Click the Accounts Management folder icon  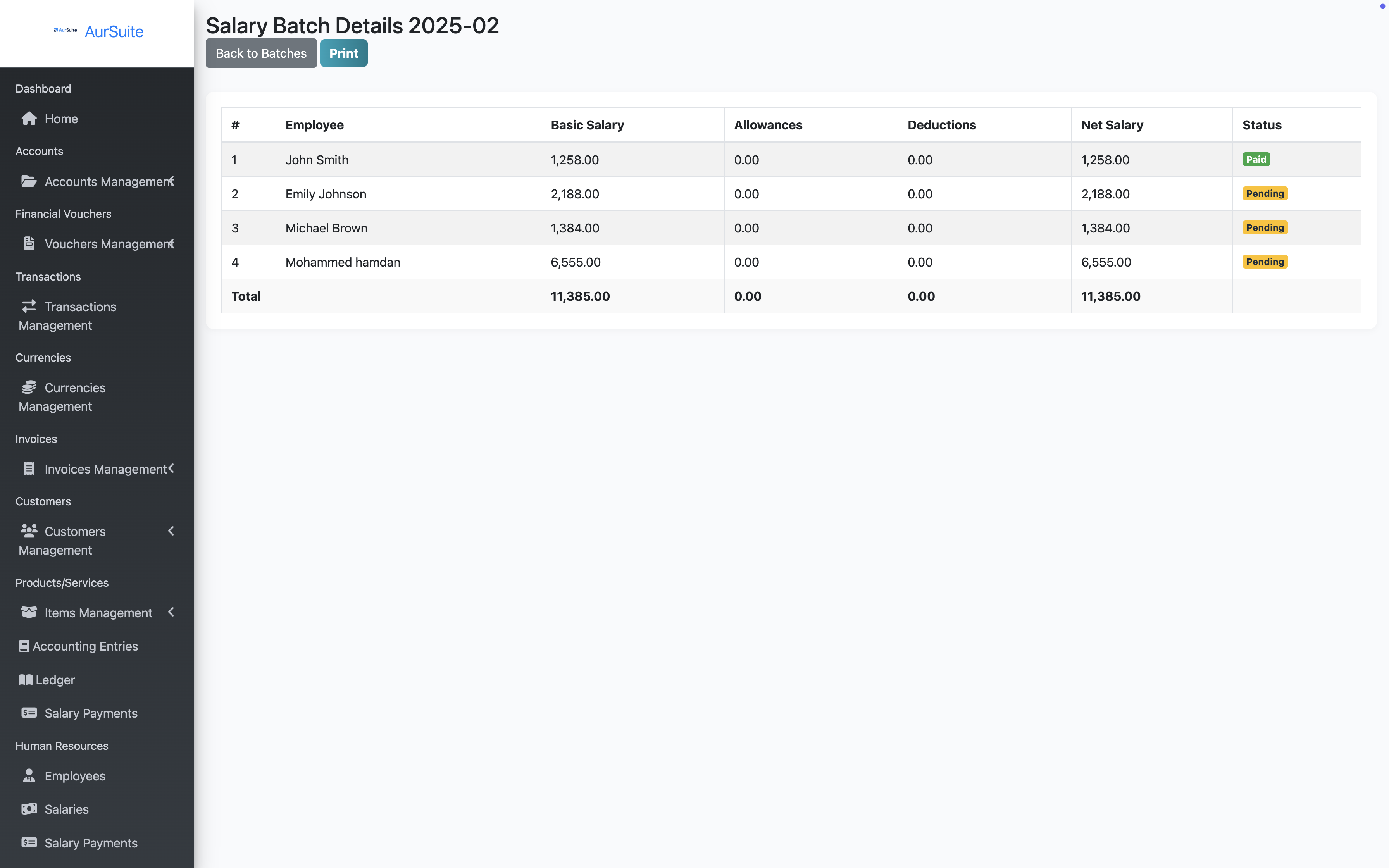[29, 181]
